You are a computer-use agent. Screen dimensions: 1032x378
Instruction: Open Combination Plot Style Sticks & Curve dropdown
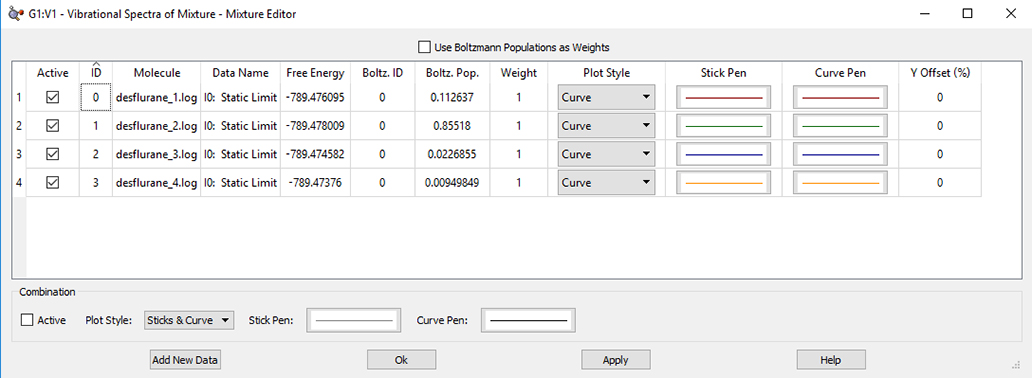[x=189, y=321]
